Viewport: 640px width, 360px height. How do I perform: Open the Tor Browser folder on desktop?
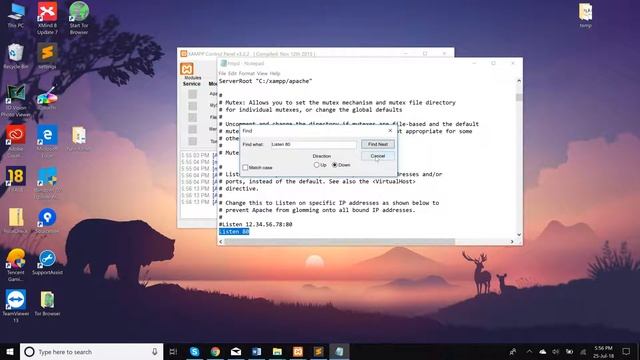47,304
